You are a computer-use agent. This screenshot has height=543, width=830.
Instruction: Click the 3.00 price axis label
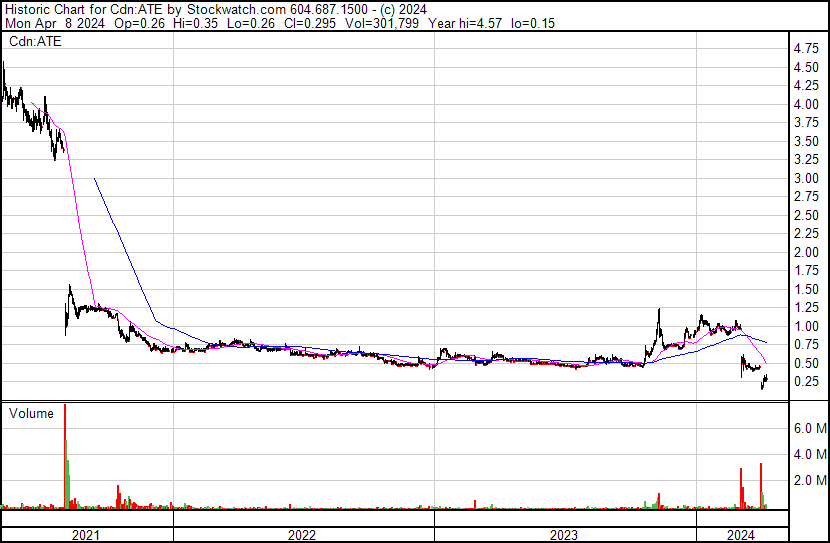click(806, 178)
